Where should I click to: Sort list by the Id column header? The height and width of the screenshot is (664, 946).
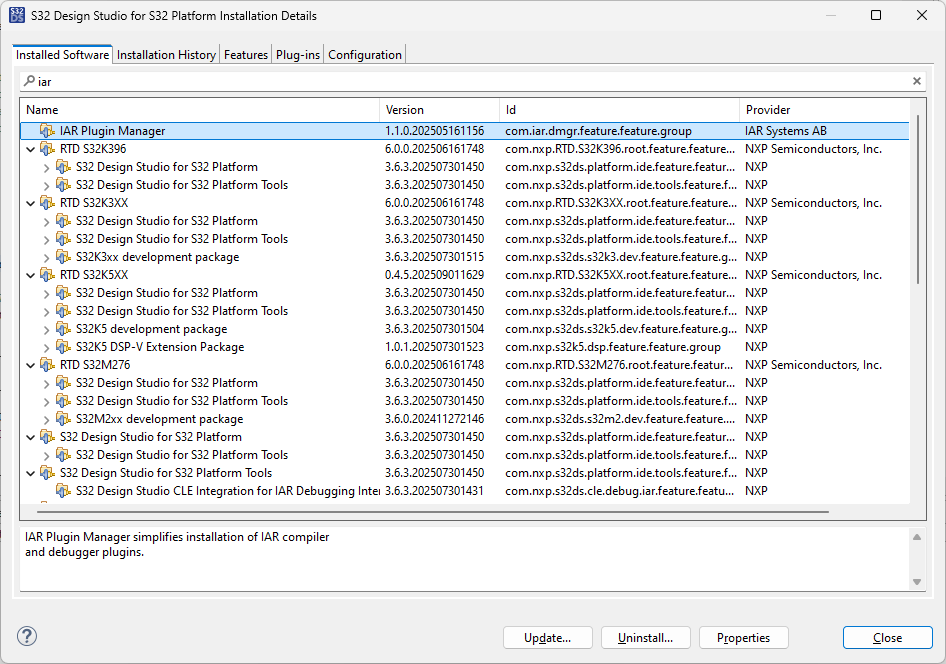click(620, 110)
